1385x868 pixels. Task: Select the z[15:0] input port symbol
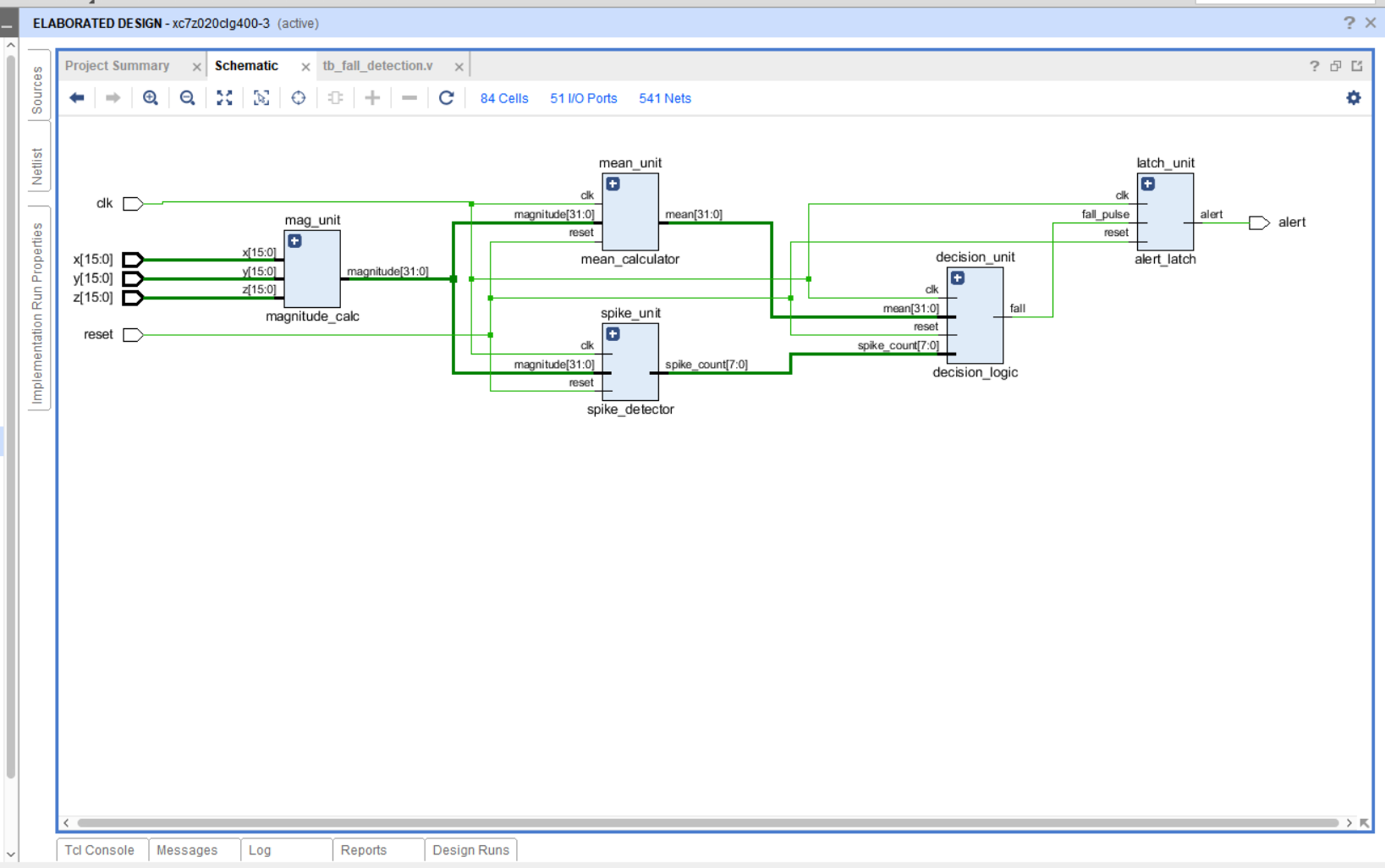click(x=133, y=298)
